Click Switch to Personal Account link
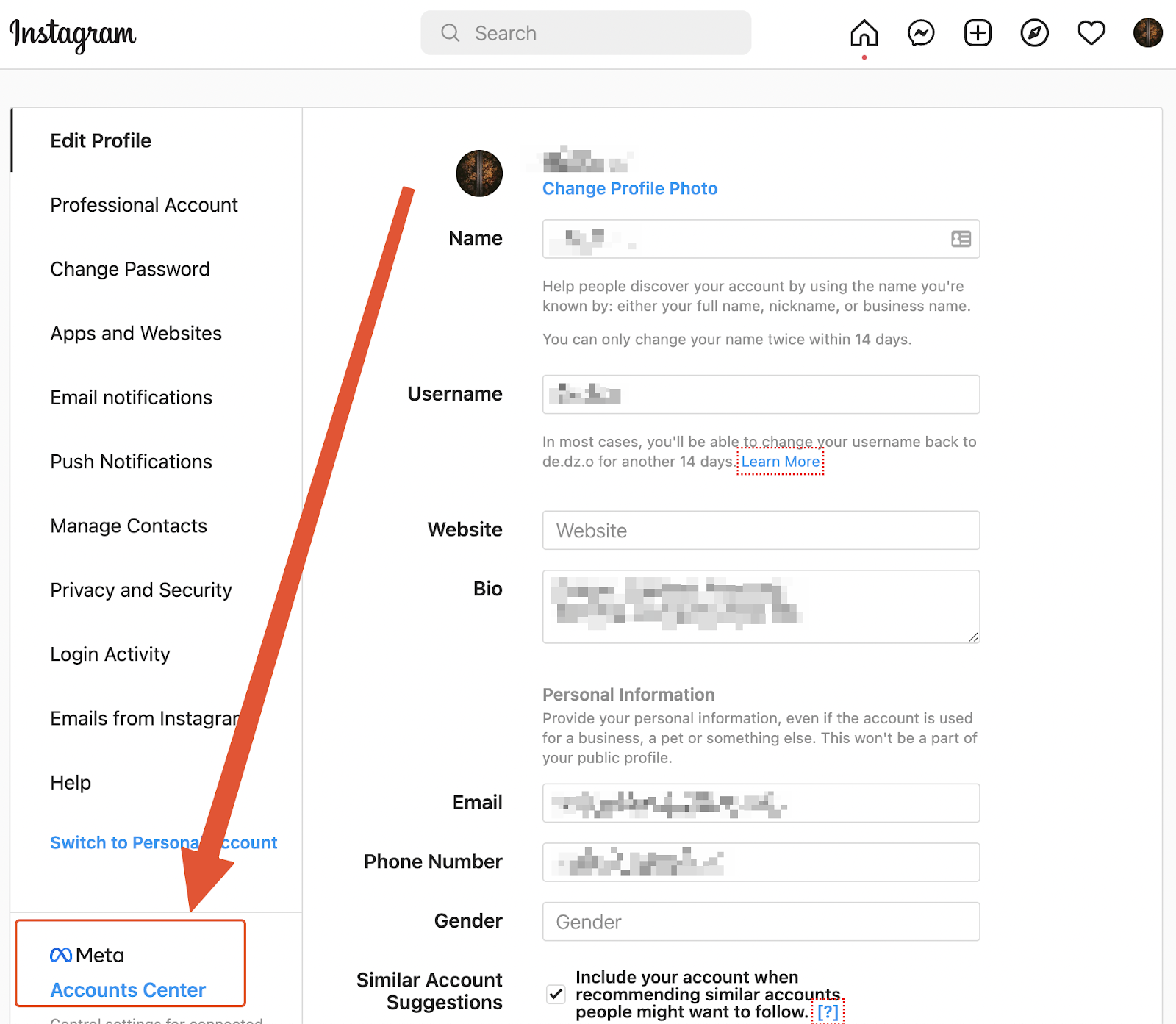This screenshot has height=1024, width=1176. point(163,842)
